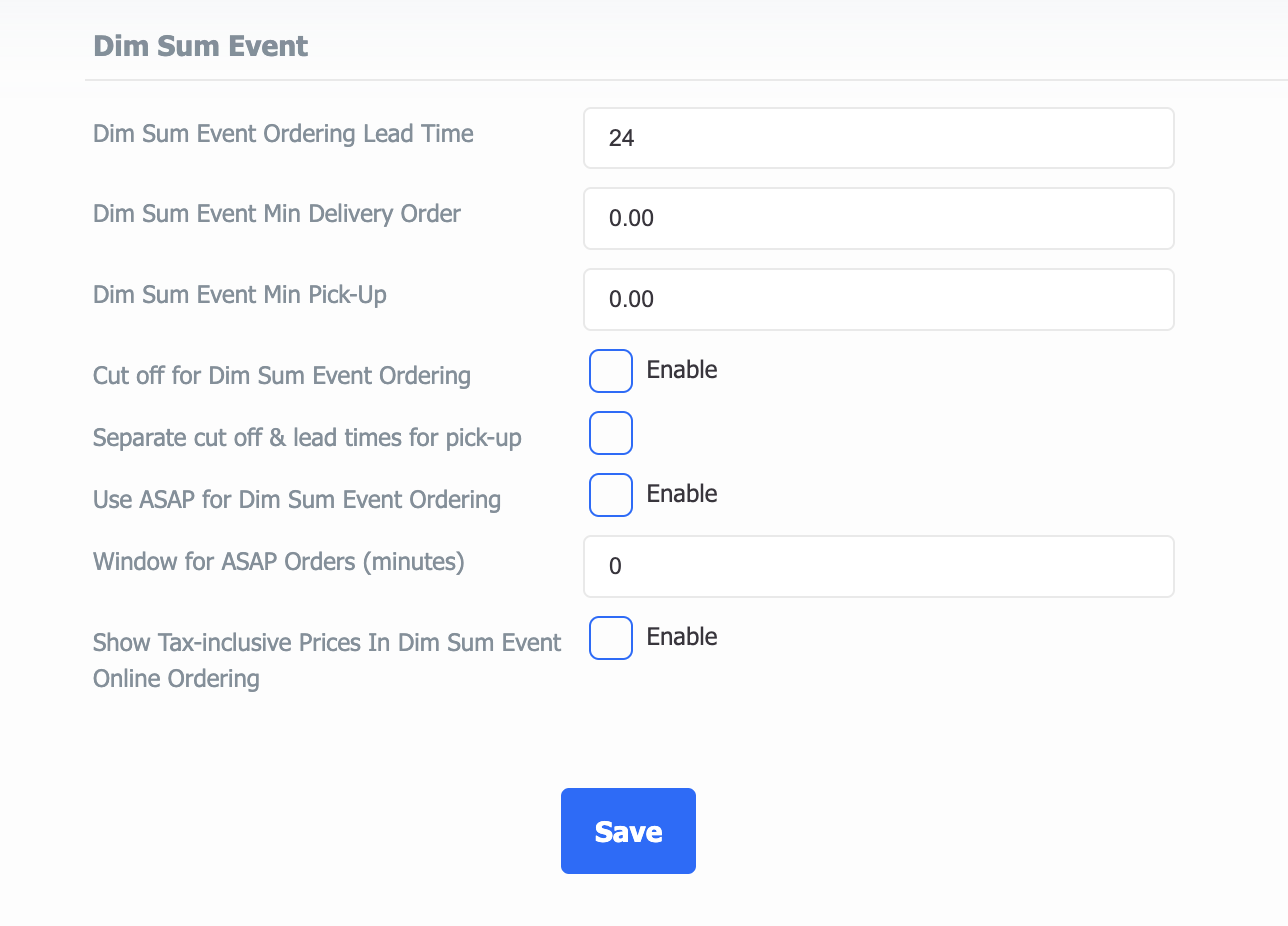Click Enable text beside Use ASAP checkbox
The image size is (1288, 926).
click(682, 494)
